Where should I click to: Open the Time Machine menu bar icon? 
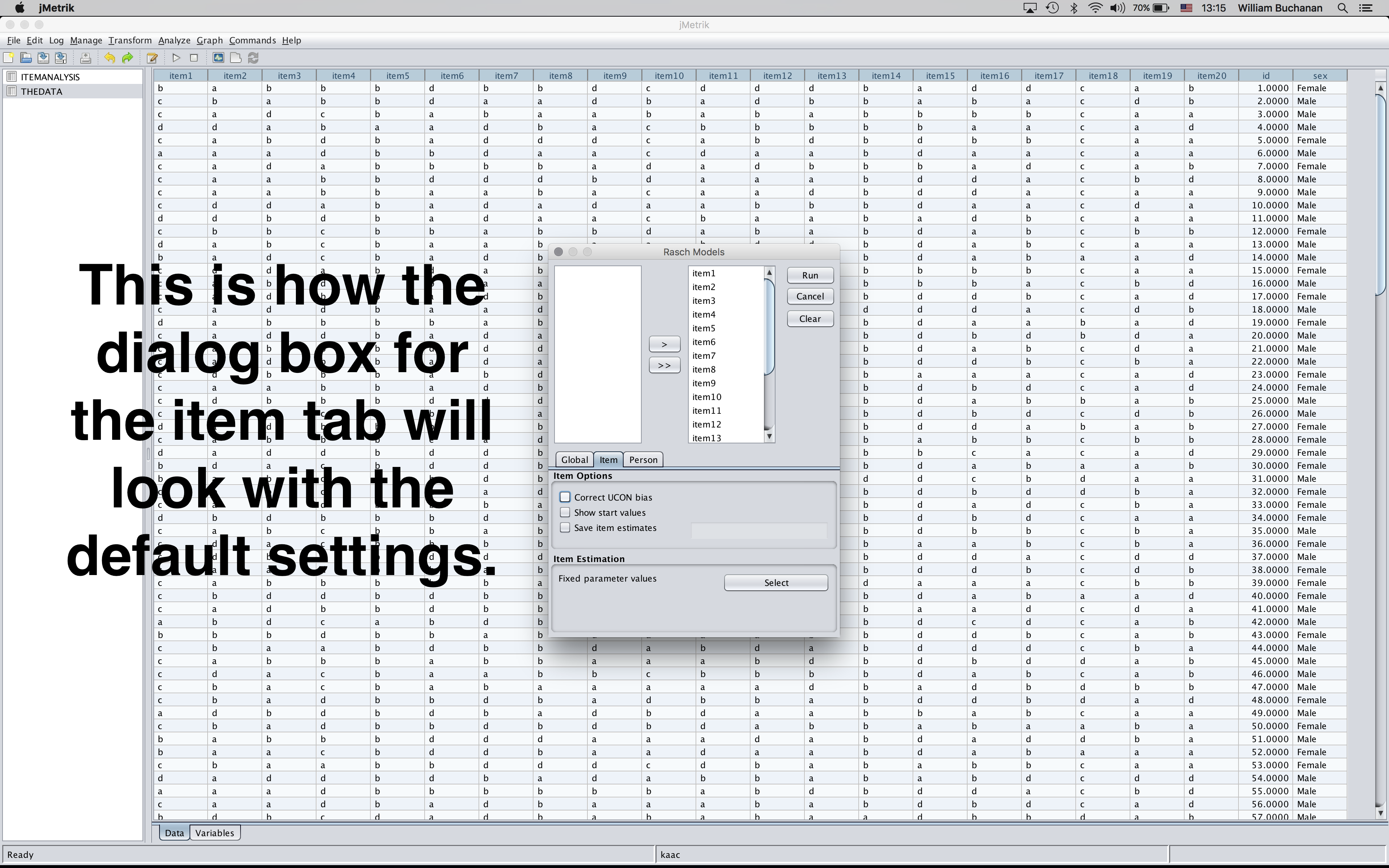click(1053, 8)
